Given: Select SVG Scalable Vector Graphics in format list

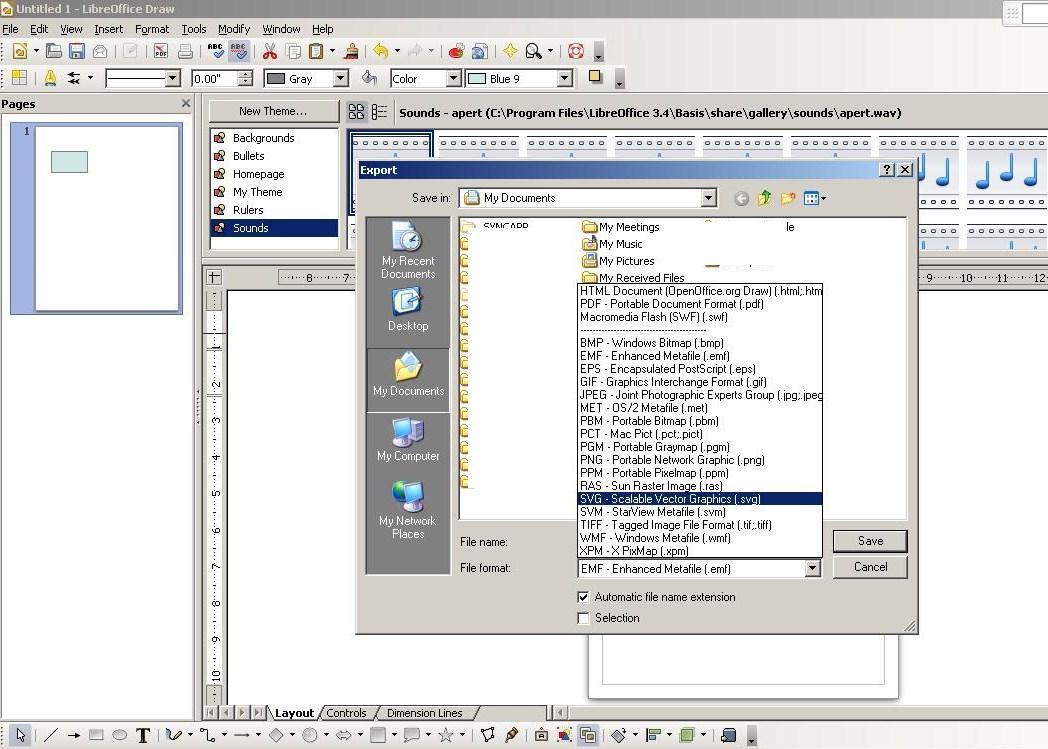Looking at the screenshot, I should pos(699,498).
